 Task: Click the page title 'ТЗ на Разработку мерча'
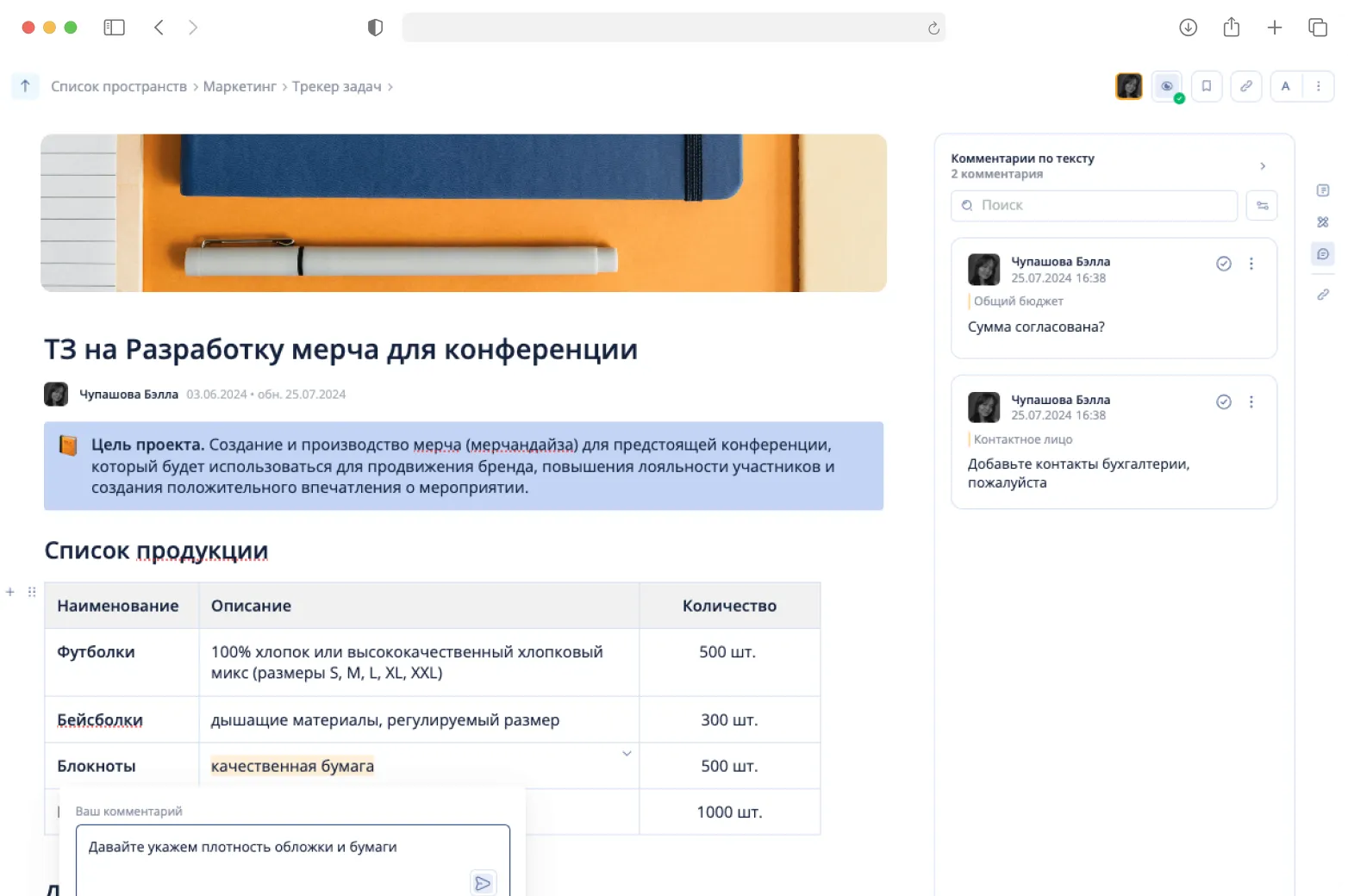pyautogui.click(x=341, y=350)
